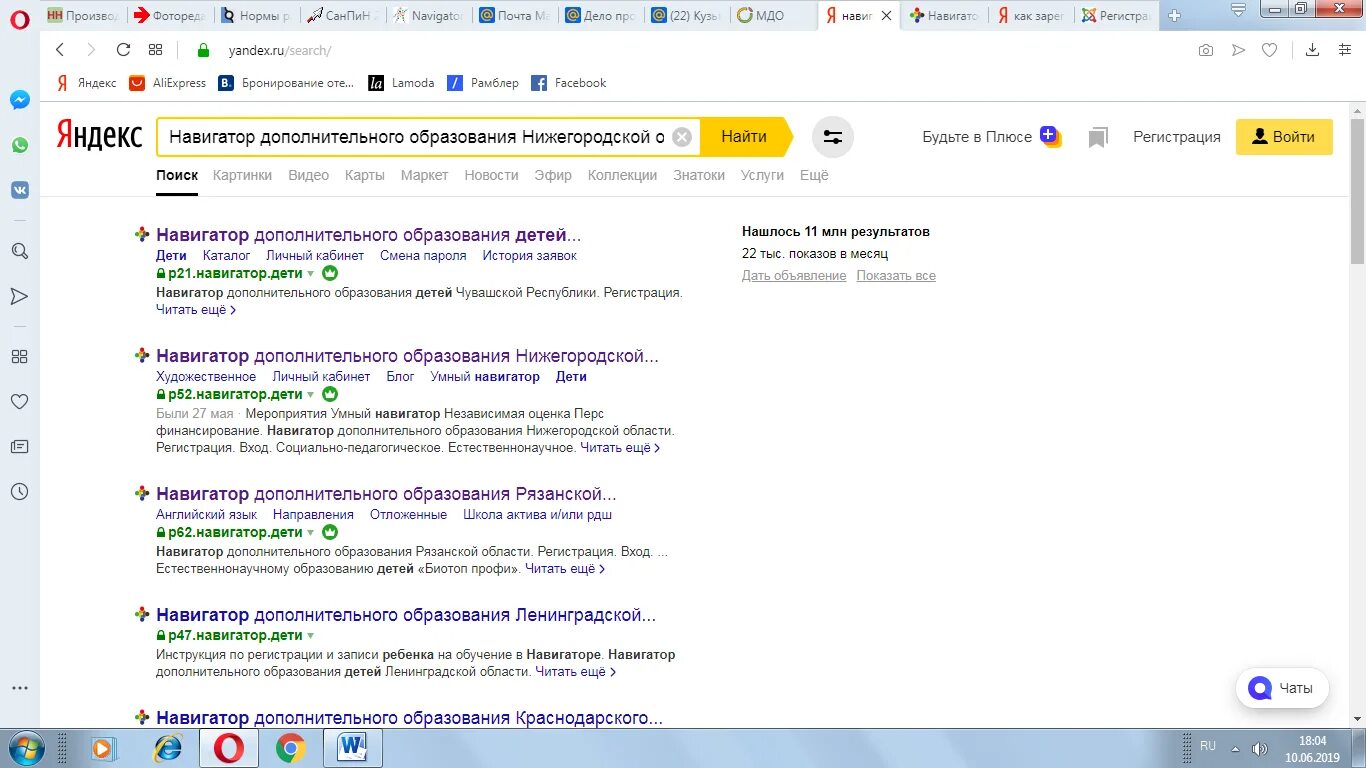This screenshot has width=1366, height=768.
Task: Open Facebook Messenger in the Opera sidebar
Action: (x=20, y=100)
